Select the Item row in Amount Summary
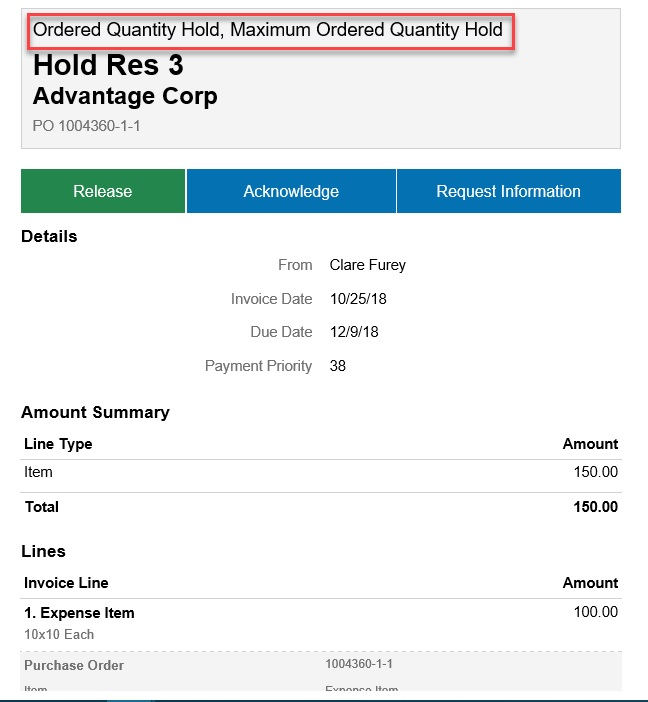Image resolution: width=648 pixels, height=702 pixels. click(x=38, y=472)
